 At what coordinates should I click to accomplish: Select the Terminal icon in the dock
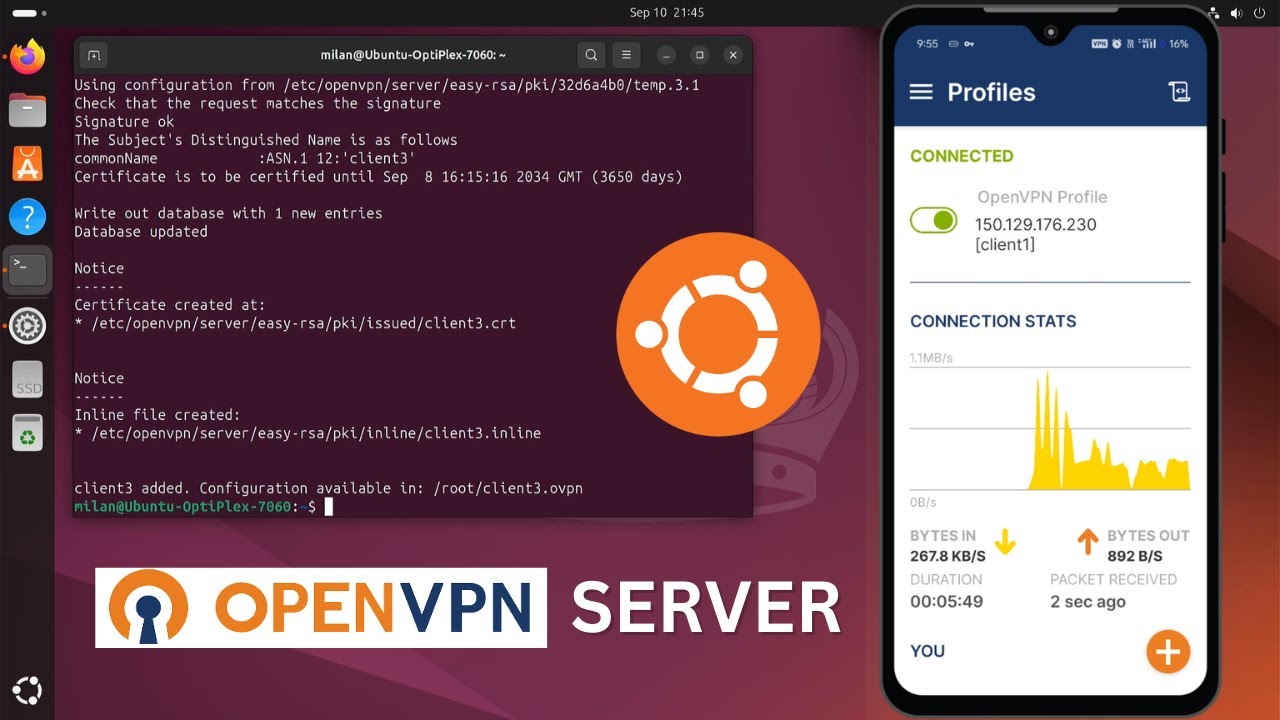[x=28, y=270]
